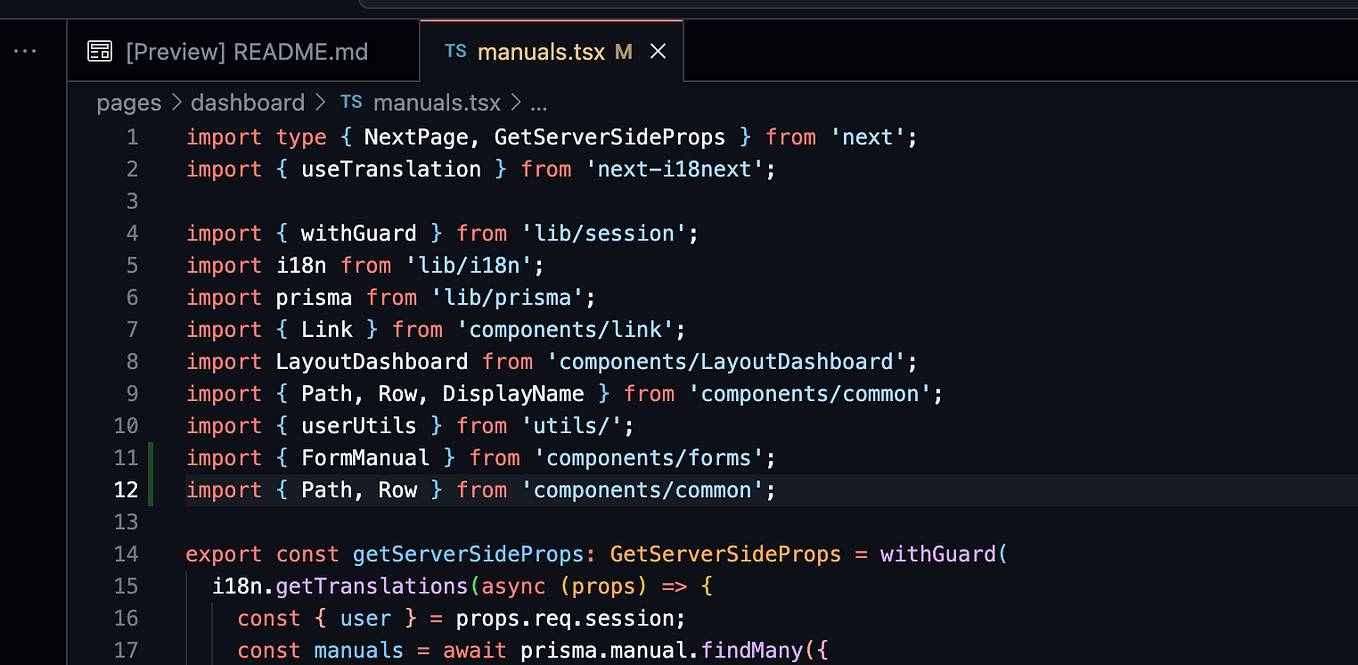Image resolution: width=1358 pixels, height=665 pixels.
Task: Click line number 1 in the gutter
Action: coord(132,137)
